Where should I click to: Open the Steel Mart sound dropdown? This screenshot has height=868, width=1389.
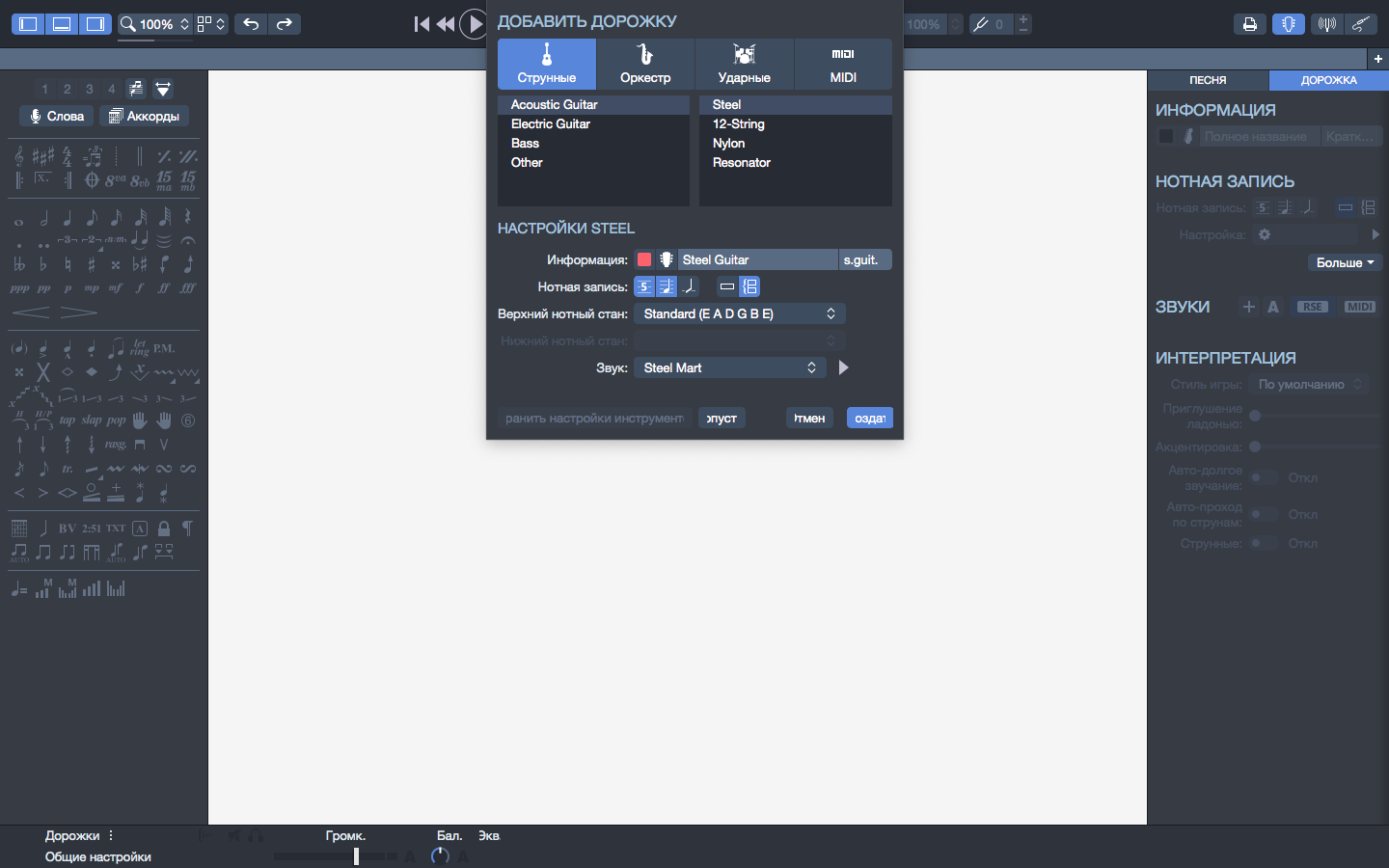click(729, 367)
